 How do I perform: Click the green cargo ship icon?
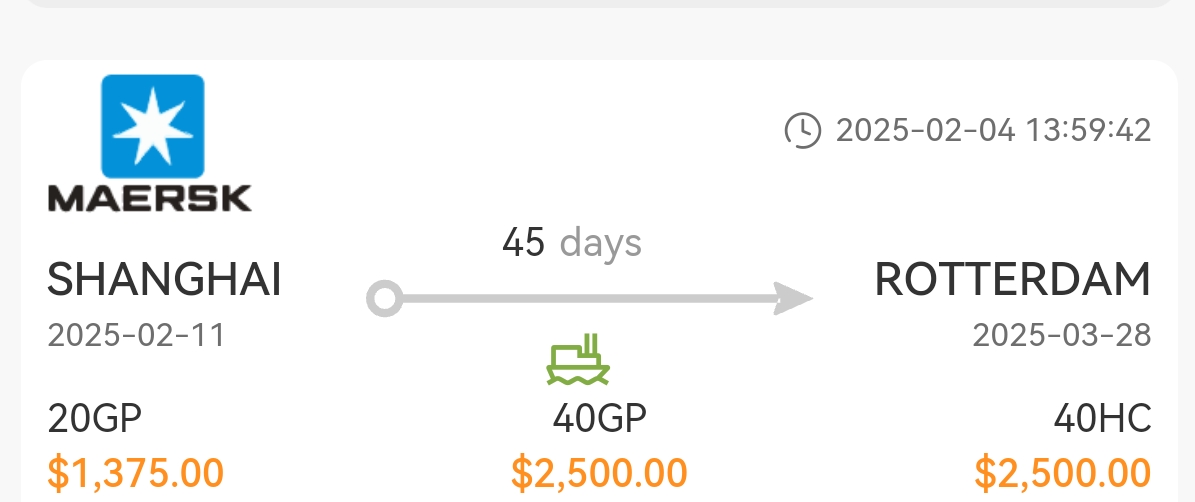[578, 359]
